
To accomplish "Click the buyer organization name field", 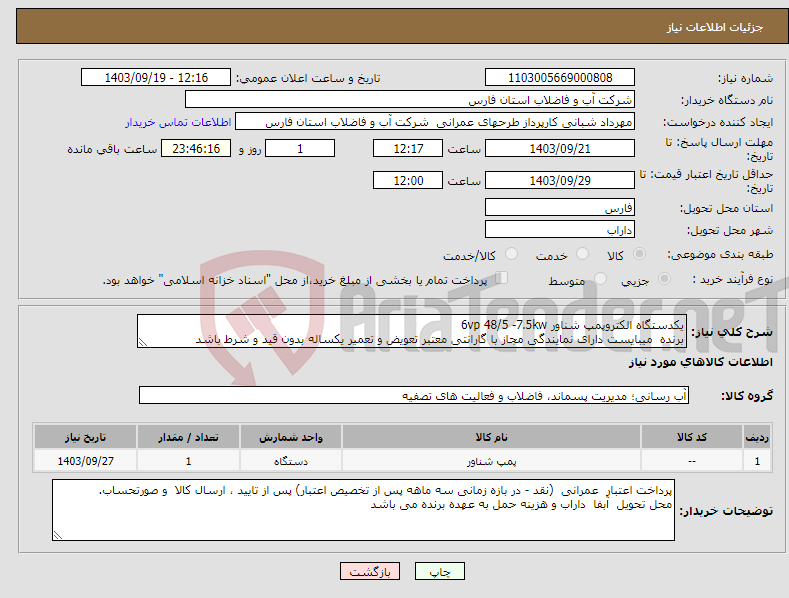I will [x=410, y=99].
